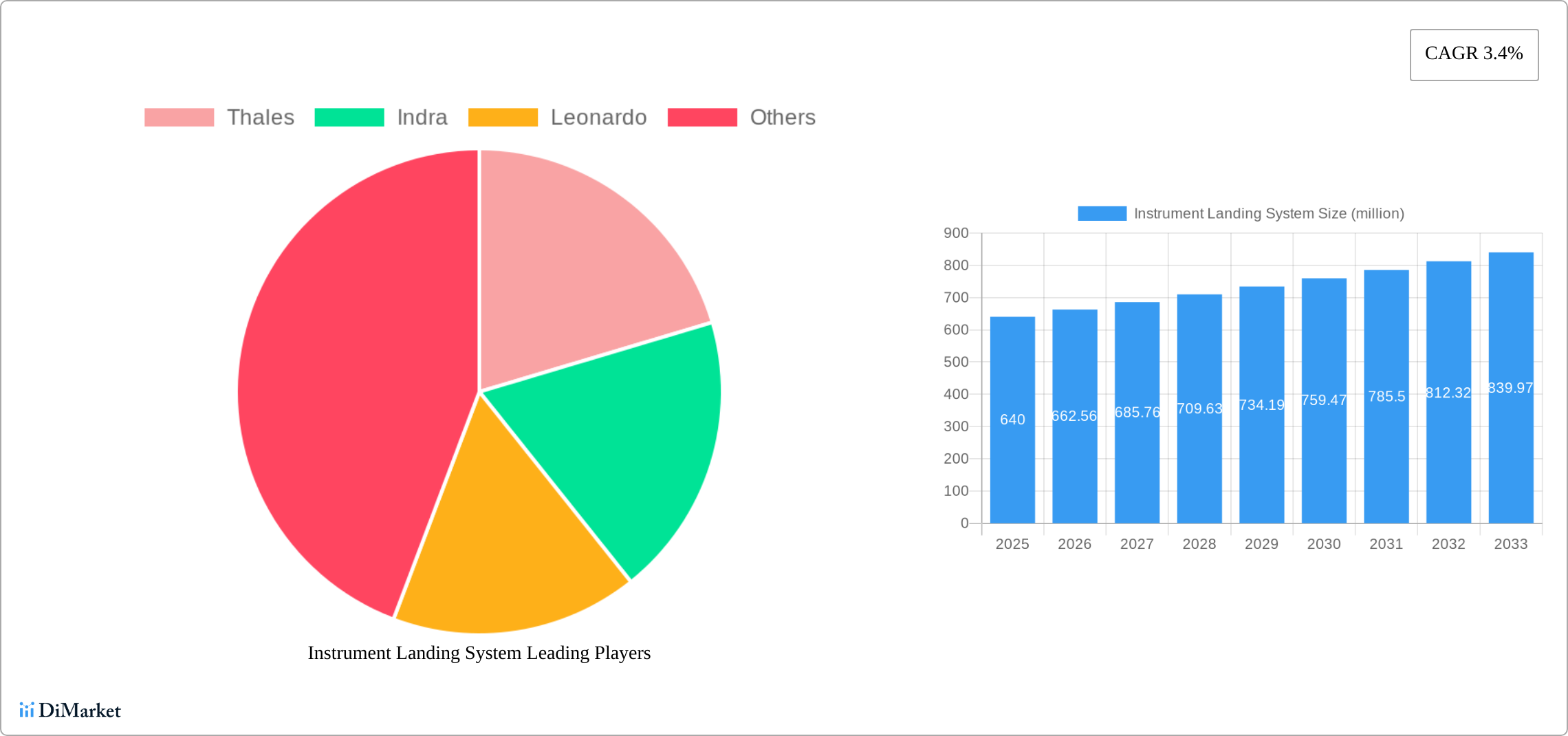
Task: Select the green Indra legend swatch
Action: pyautogui.click(x=351, y=117)
